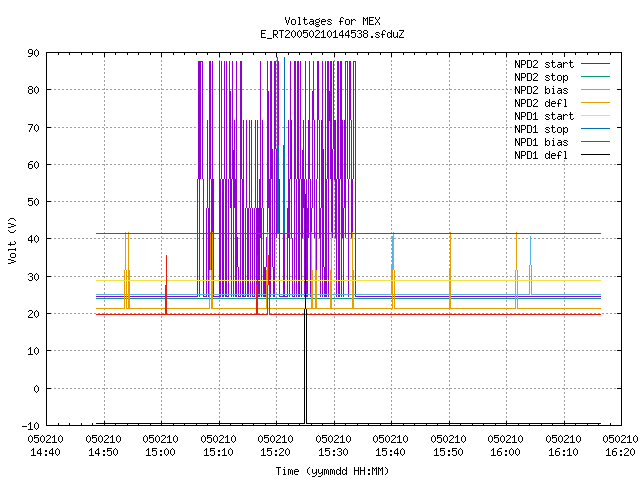Click the 60 y-axis tick label

point(33,165)
